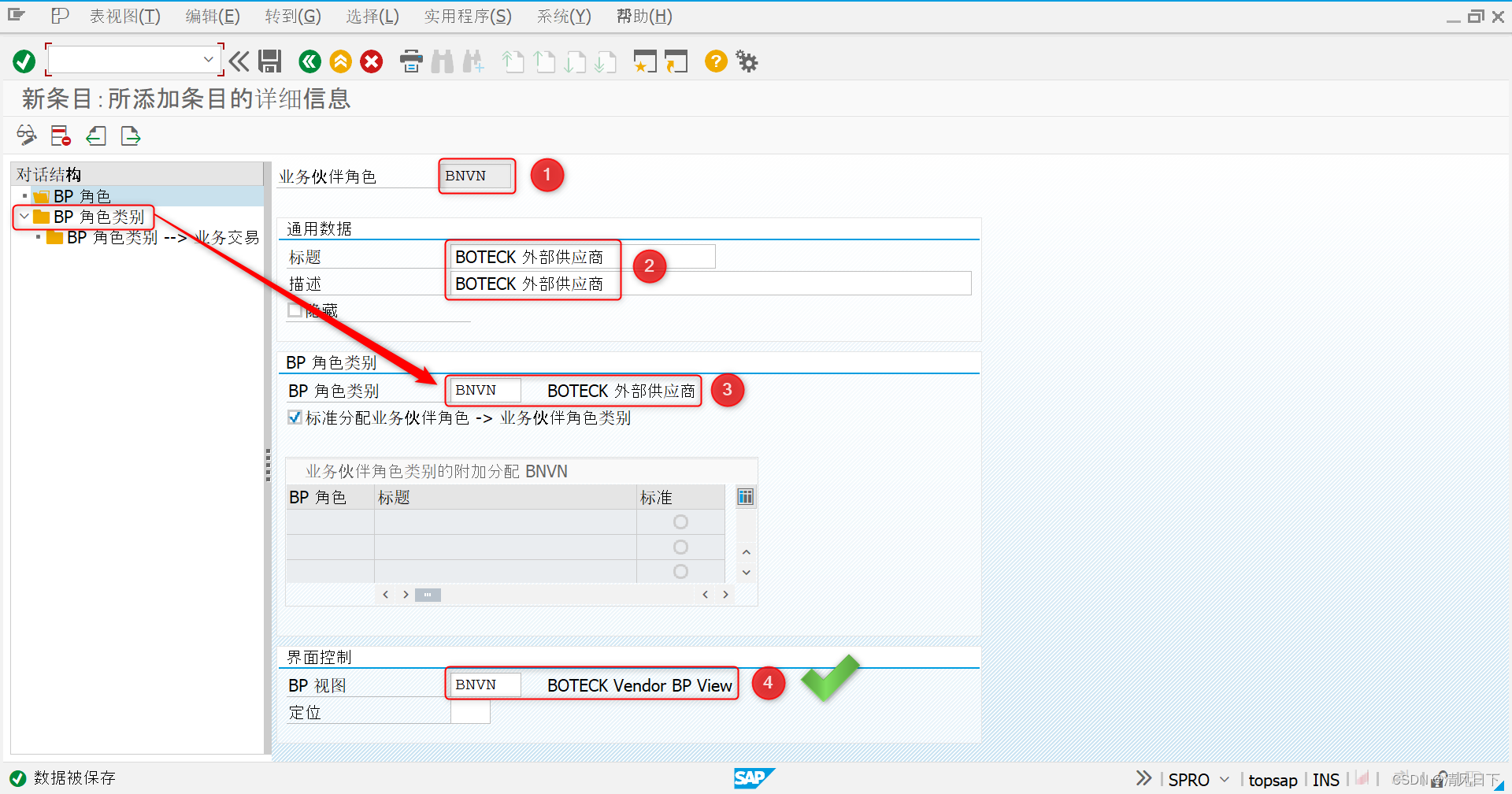Viewport: 1512px width, 794px height.
Task: Click the Create New Session icon
Action: (x=645, y=61)
